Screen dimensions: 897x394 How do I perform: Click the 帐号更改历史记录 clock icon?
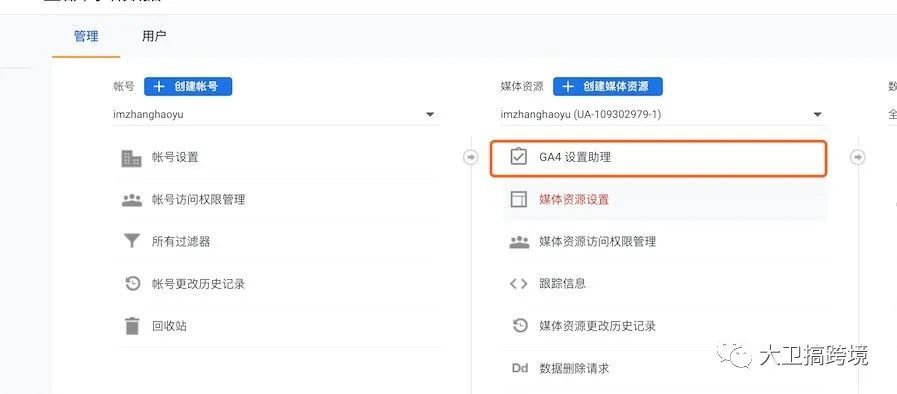click(x=132, y=284)
